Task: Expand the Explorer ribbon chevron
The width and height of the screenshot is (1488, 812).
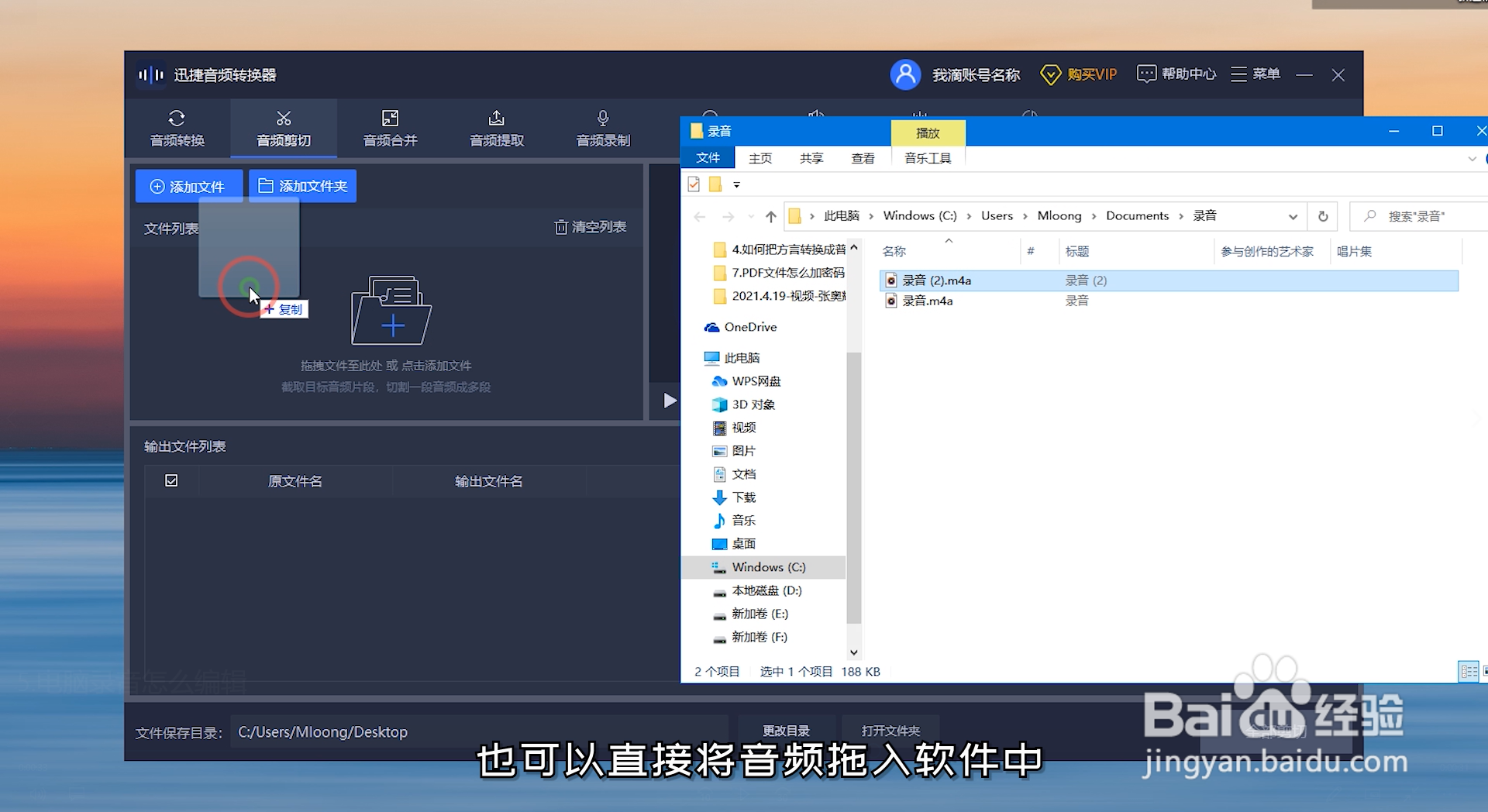Action: 1472,159
